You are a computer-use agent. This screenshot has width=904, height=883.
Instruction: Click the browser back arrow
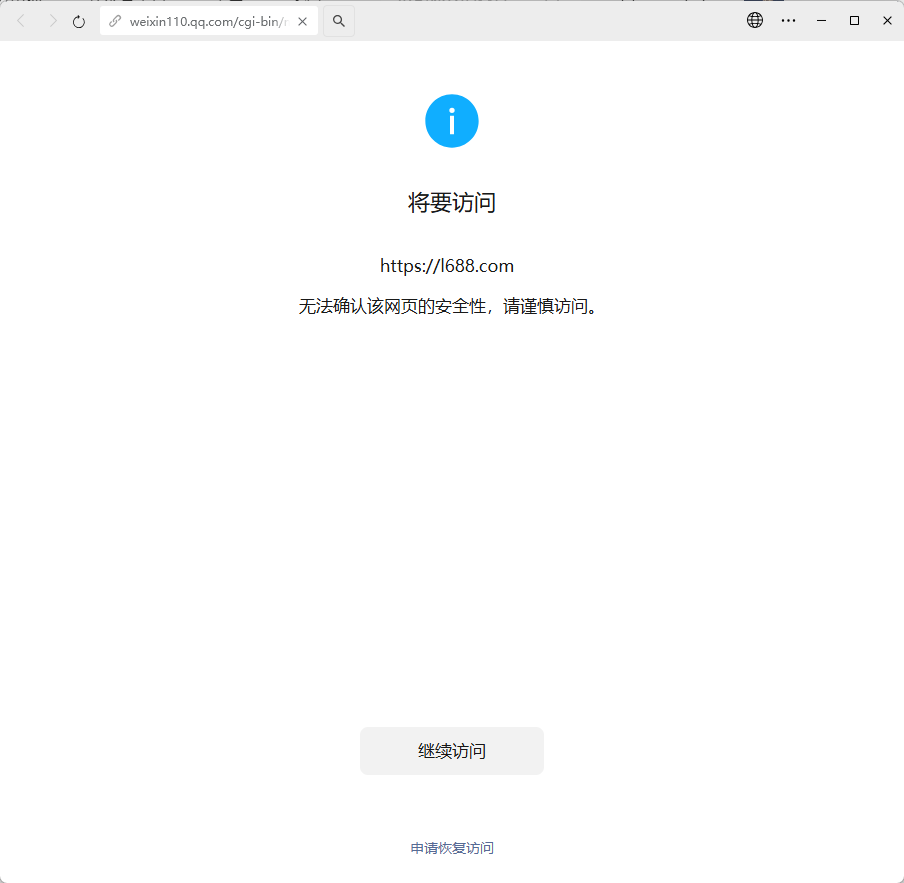tap(21, 21)
